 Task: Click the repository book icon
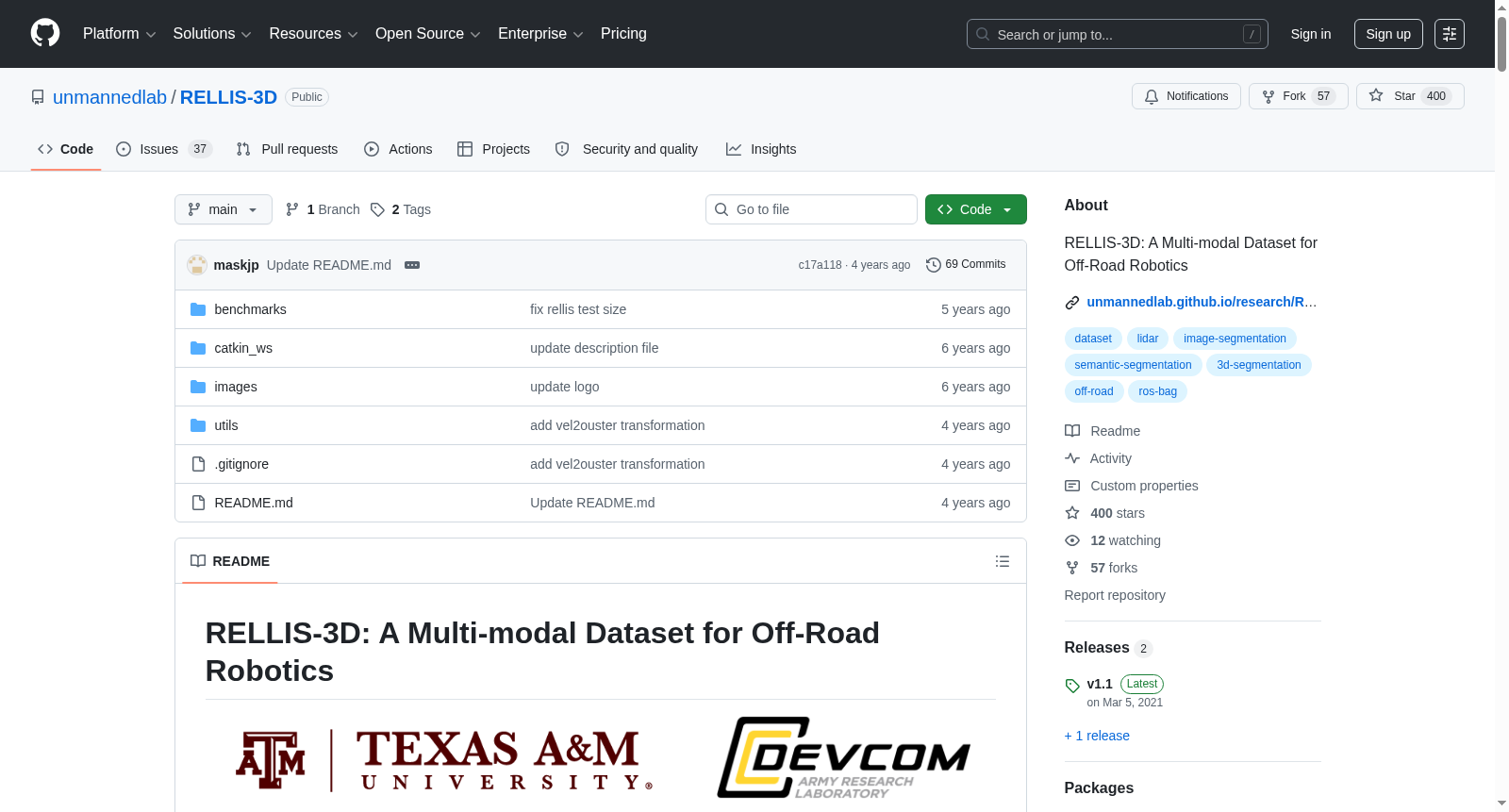pyautogui.click(x=38, y=97)
